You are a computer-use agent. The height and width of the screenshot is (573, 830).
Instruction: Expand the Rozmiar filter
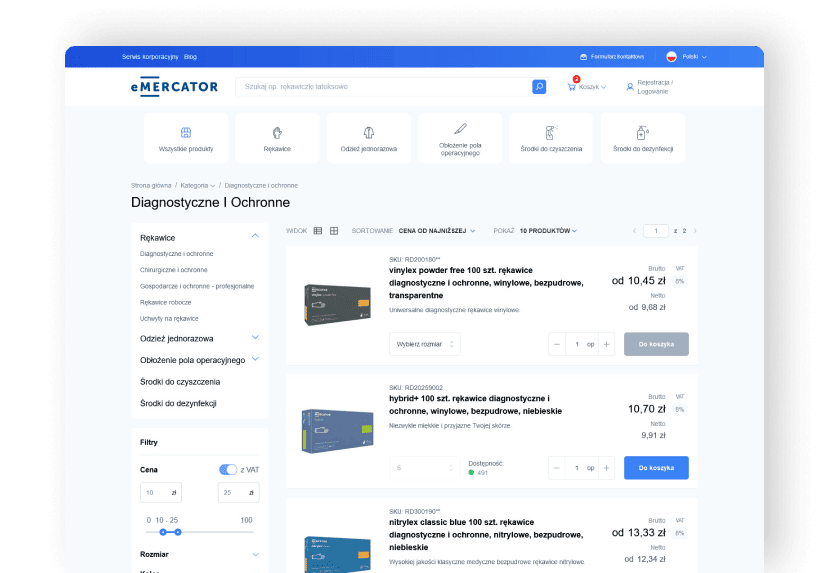pyautogui.click(x=256, y=554)
